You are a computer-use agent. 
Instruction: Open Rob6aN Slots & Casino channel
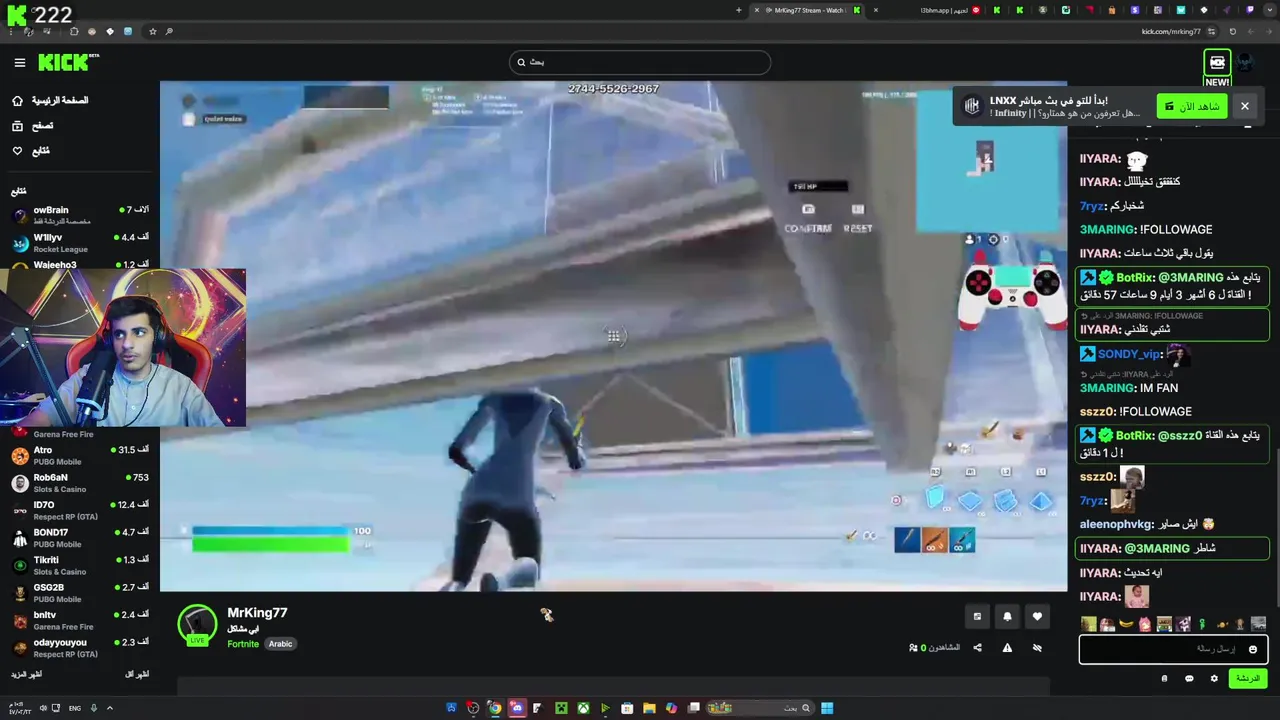(x=79, y=483)
